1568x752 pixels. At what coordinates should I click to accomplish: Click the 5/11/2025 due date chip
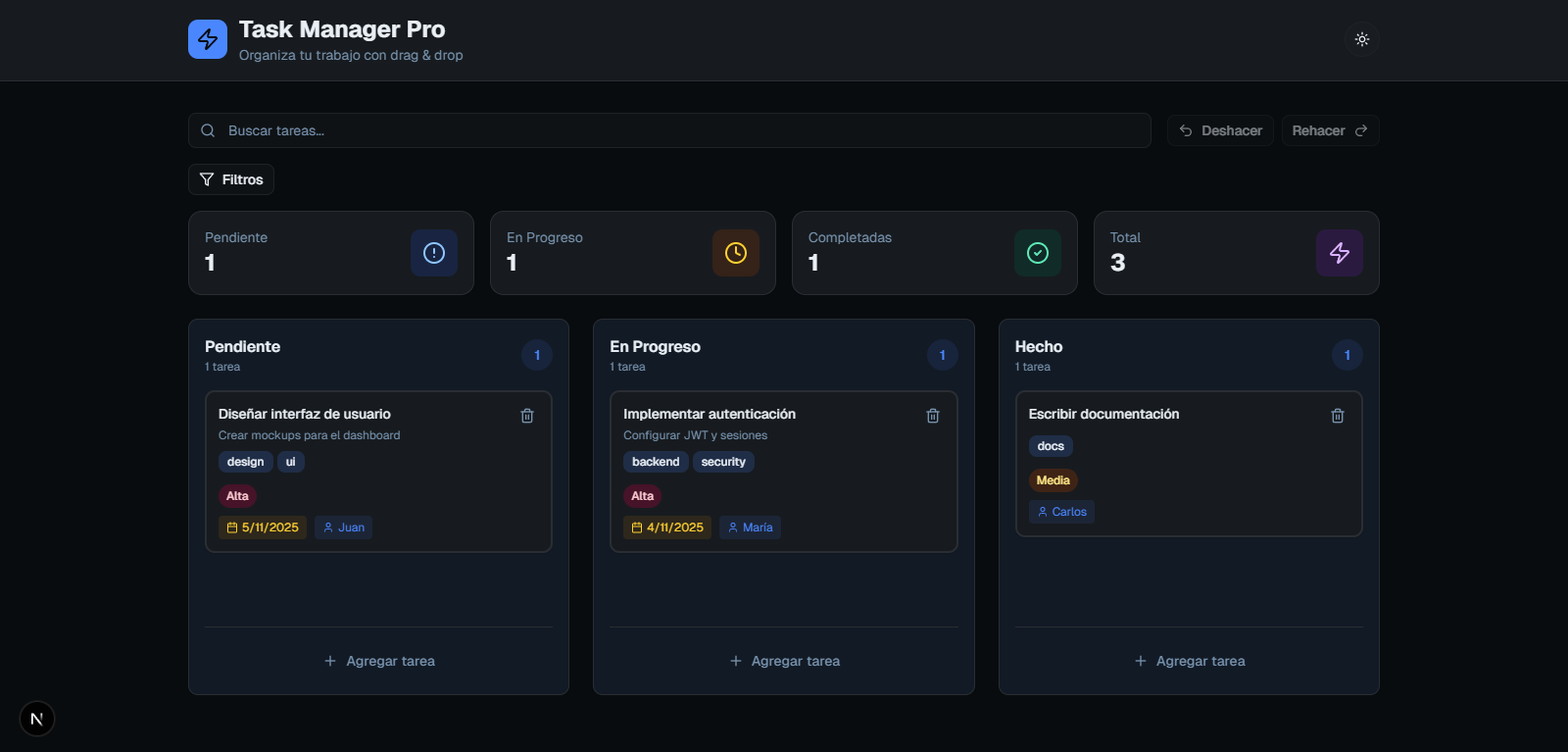(263, 527)
